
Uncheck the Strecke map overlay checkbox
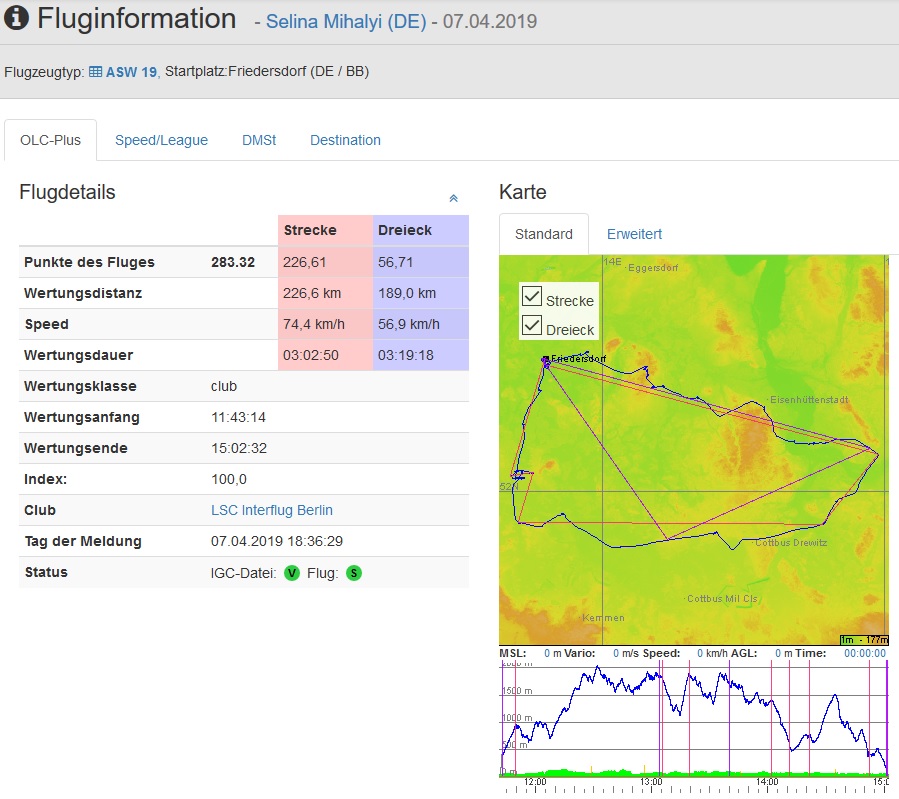pyautogui.click(x=532, y=297)
